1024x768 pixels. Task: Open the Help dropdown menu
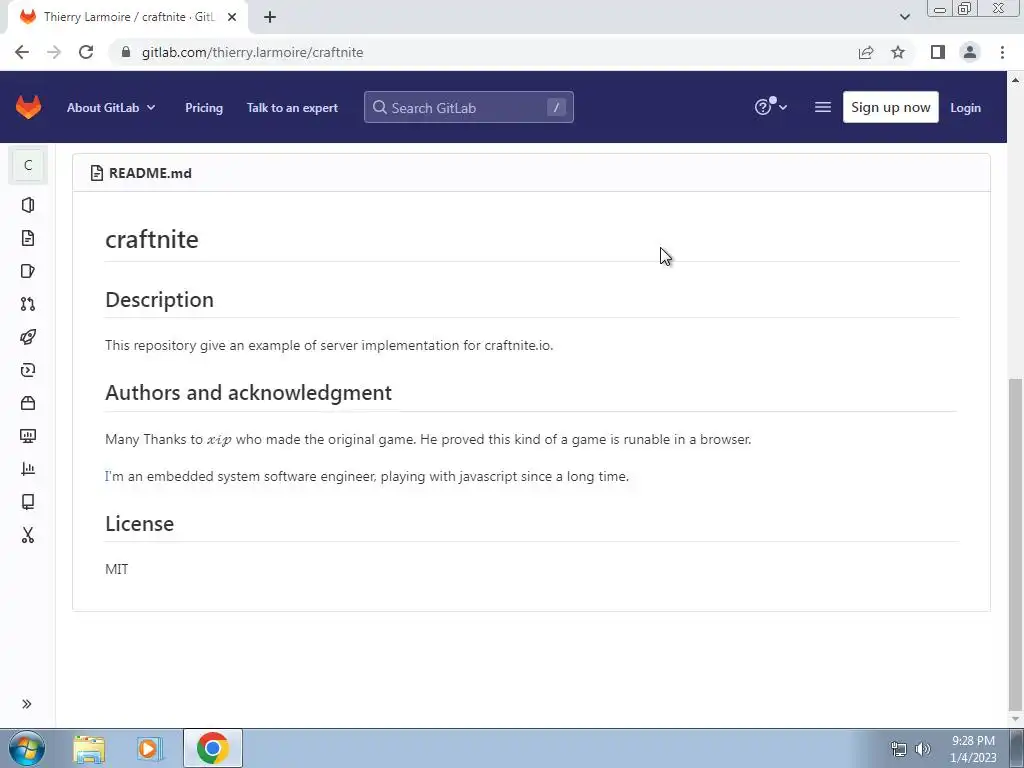pyautogui.click(x=771, y=107)
